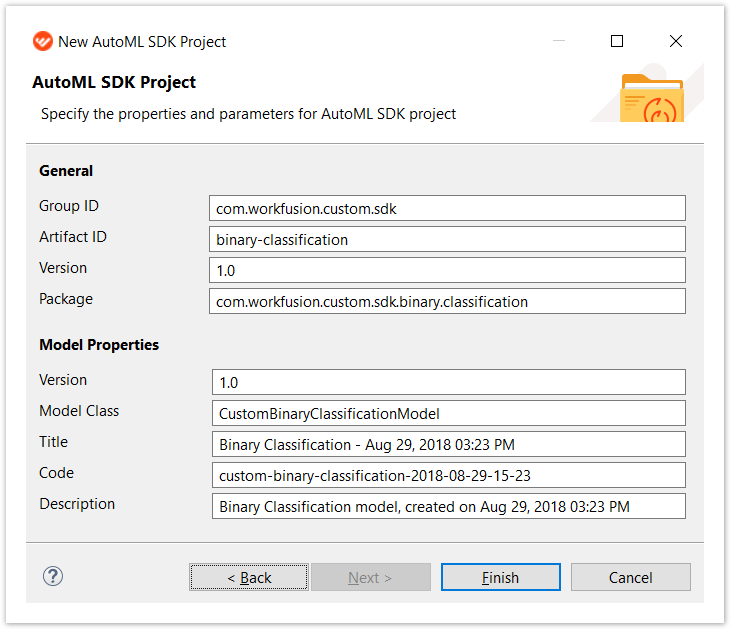Click the WorkFusion logo in title bar
This screenshot has width=730, height=629.
[x=42, y=41]
